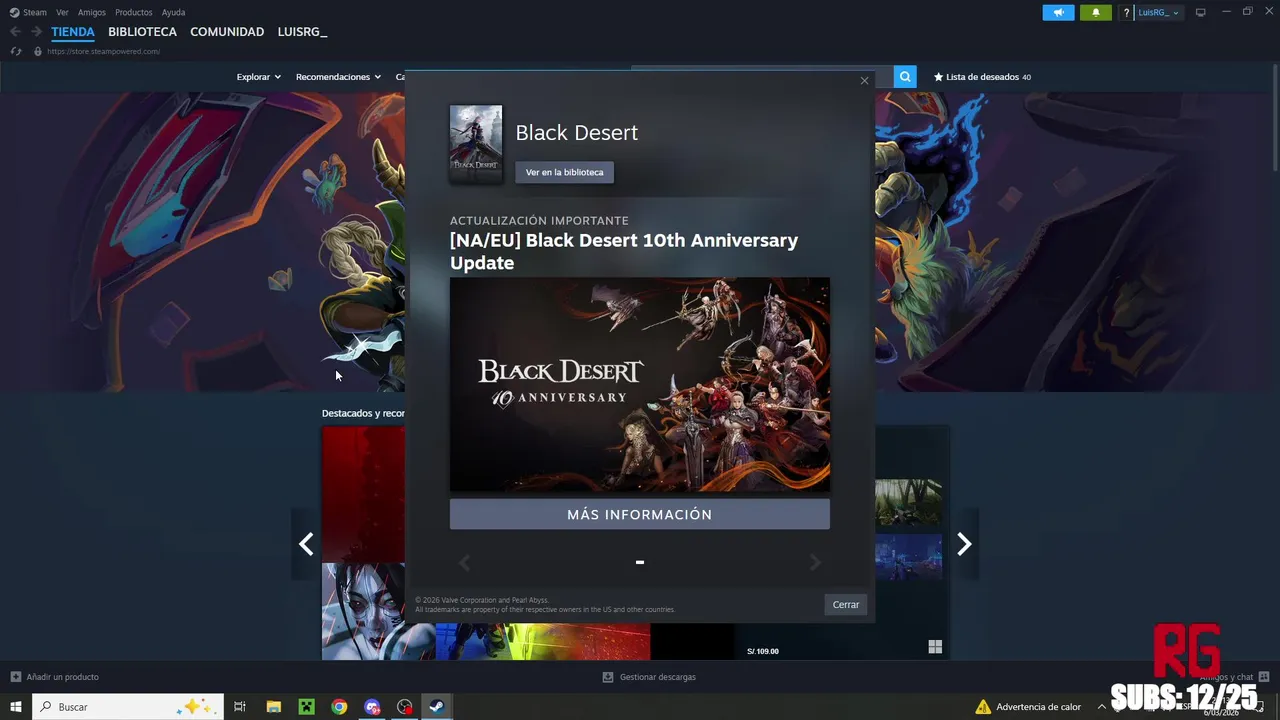Open Lista de deseados wishlist
This screenshot has height=720, width=1280.
pos(982,77)
